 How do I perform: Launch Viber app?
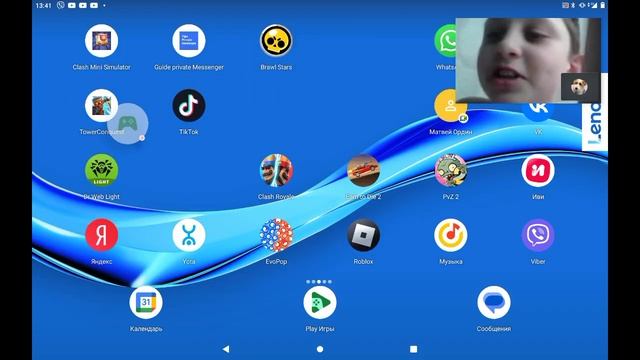[x=538, y=235]
